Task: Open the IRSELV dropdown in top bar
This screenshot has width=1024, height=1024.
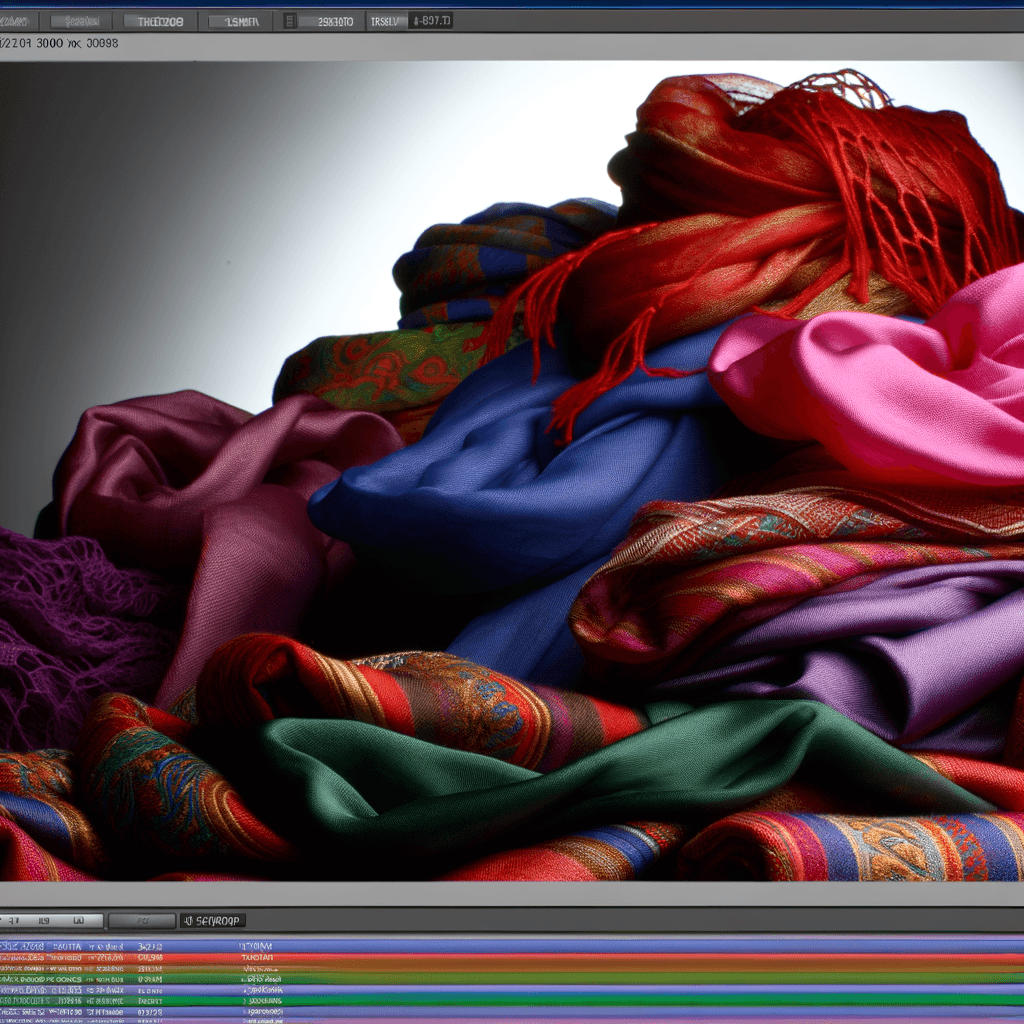Action: point(386,20)
